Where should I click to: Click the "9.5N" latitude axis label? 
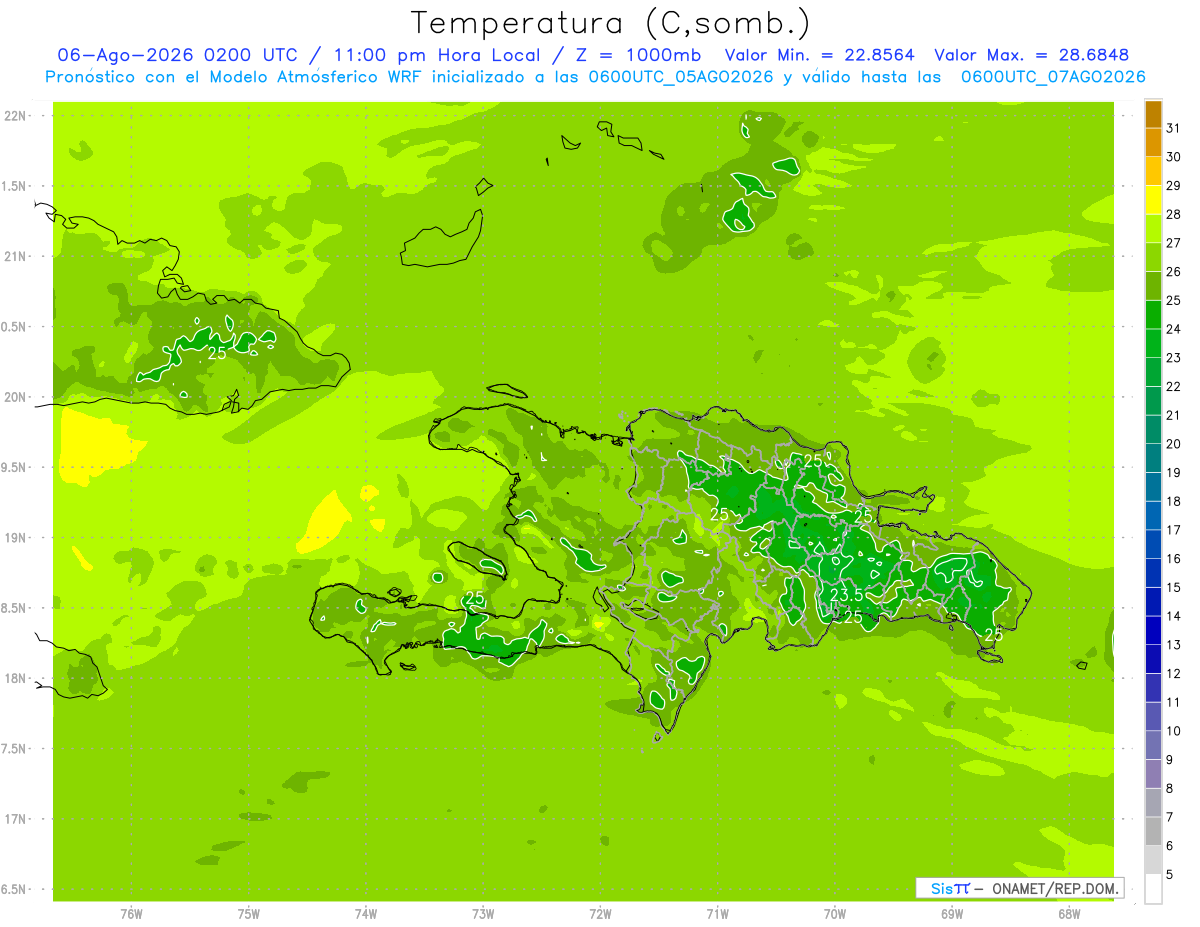point(14,467)
